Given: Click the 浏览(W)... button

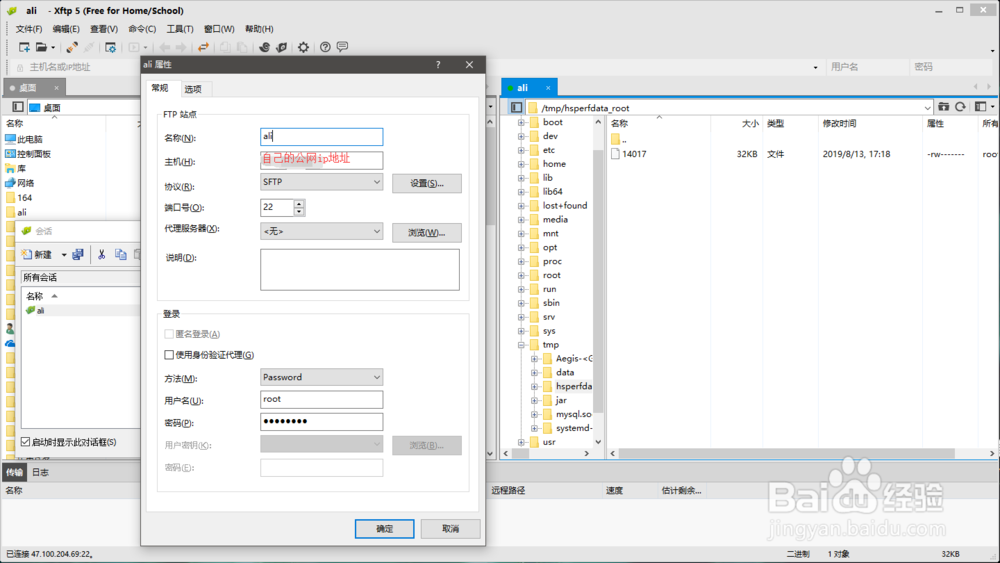Looking at the screenshot, I should [427, 233].
